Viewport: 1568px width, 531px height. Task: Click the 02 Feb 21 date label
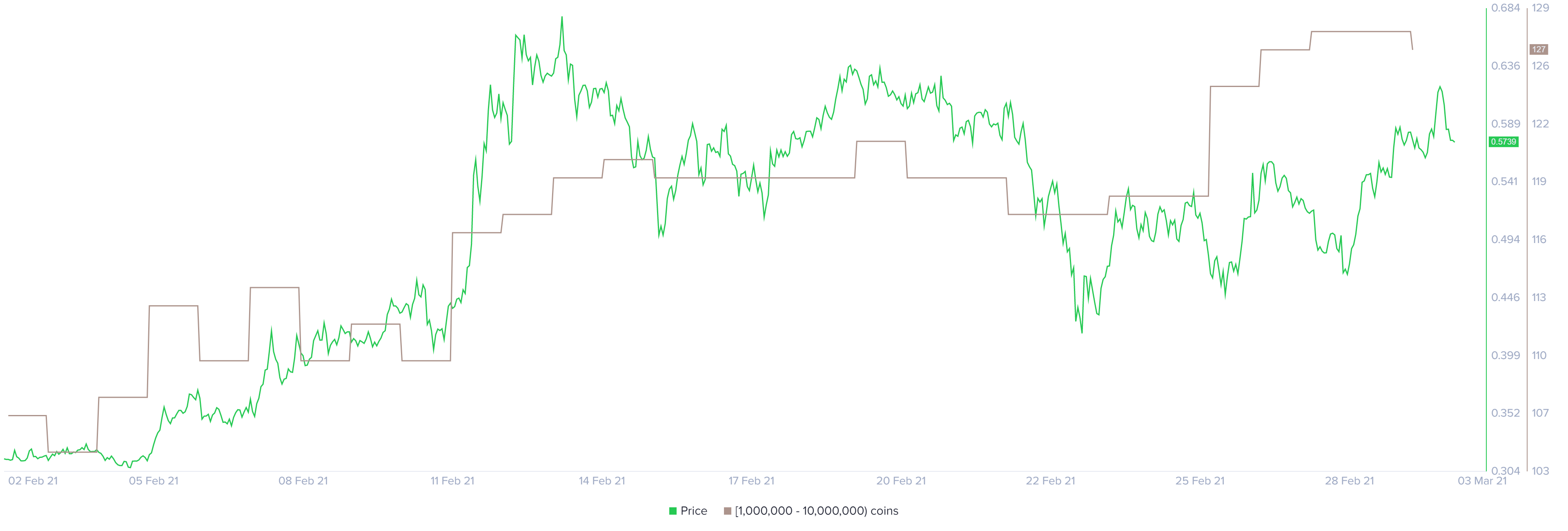tap(33, 480)
